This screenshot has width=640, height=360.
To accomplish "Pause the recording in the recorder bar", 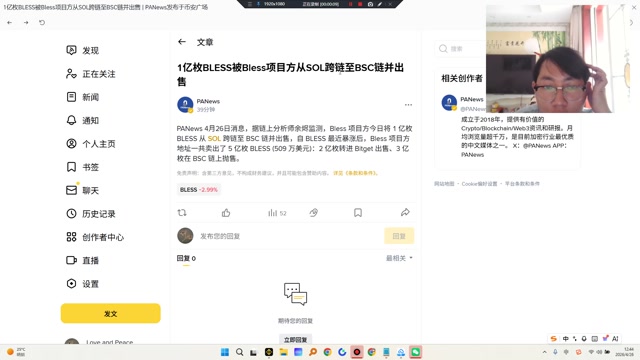I will 350,4.
